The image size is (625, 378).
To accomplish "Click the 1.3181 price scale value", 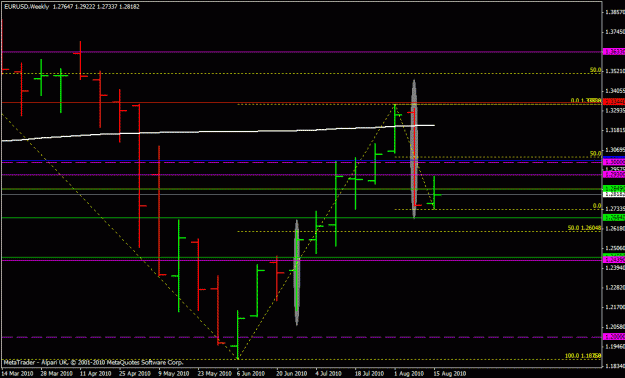I will tap(615, 130).
